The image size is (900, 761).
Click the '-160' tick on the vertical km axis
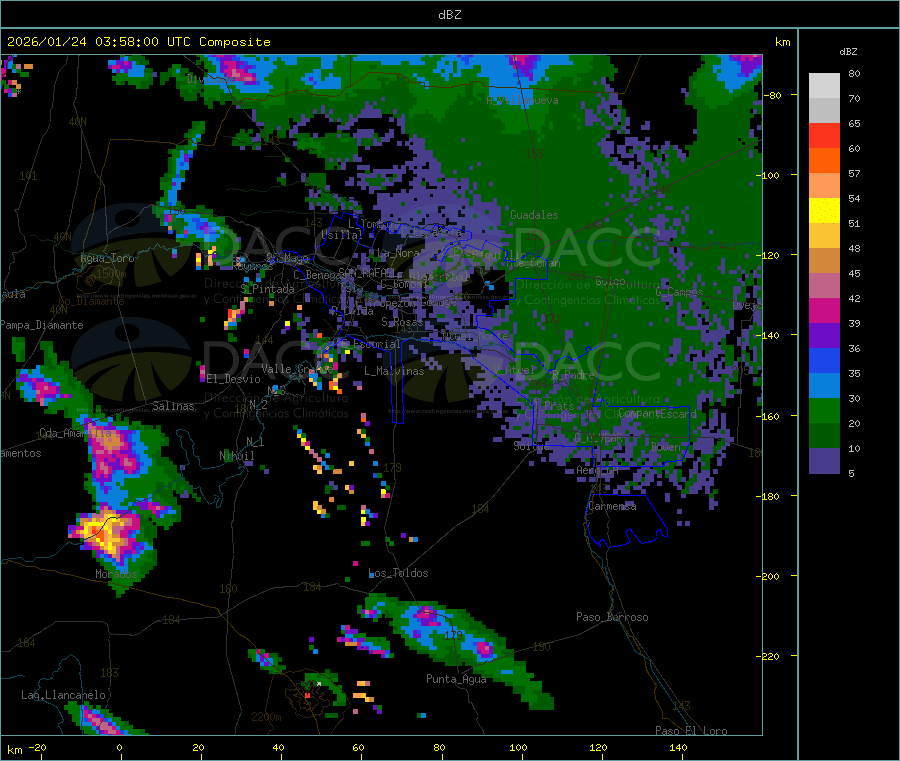(x=767, y=416)
